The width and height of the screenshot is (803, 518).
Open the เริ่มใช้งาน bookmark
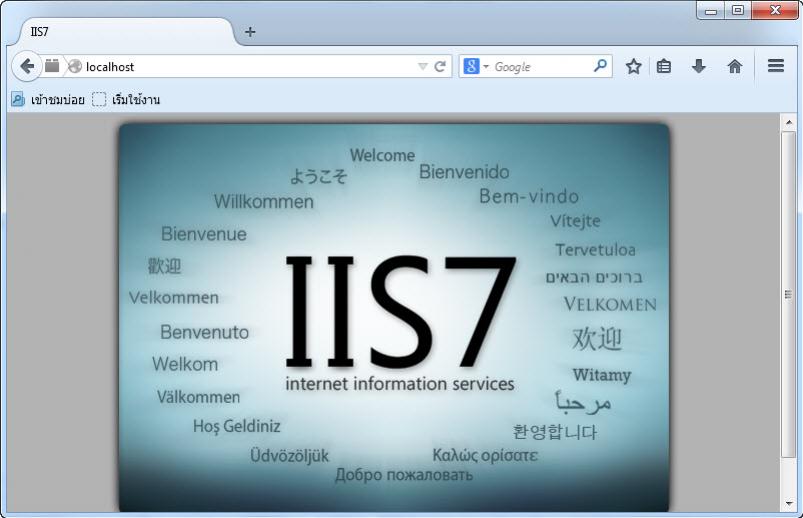pos(126,99)
